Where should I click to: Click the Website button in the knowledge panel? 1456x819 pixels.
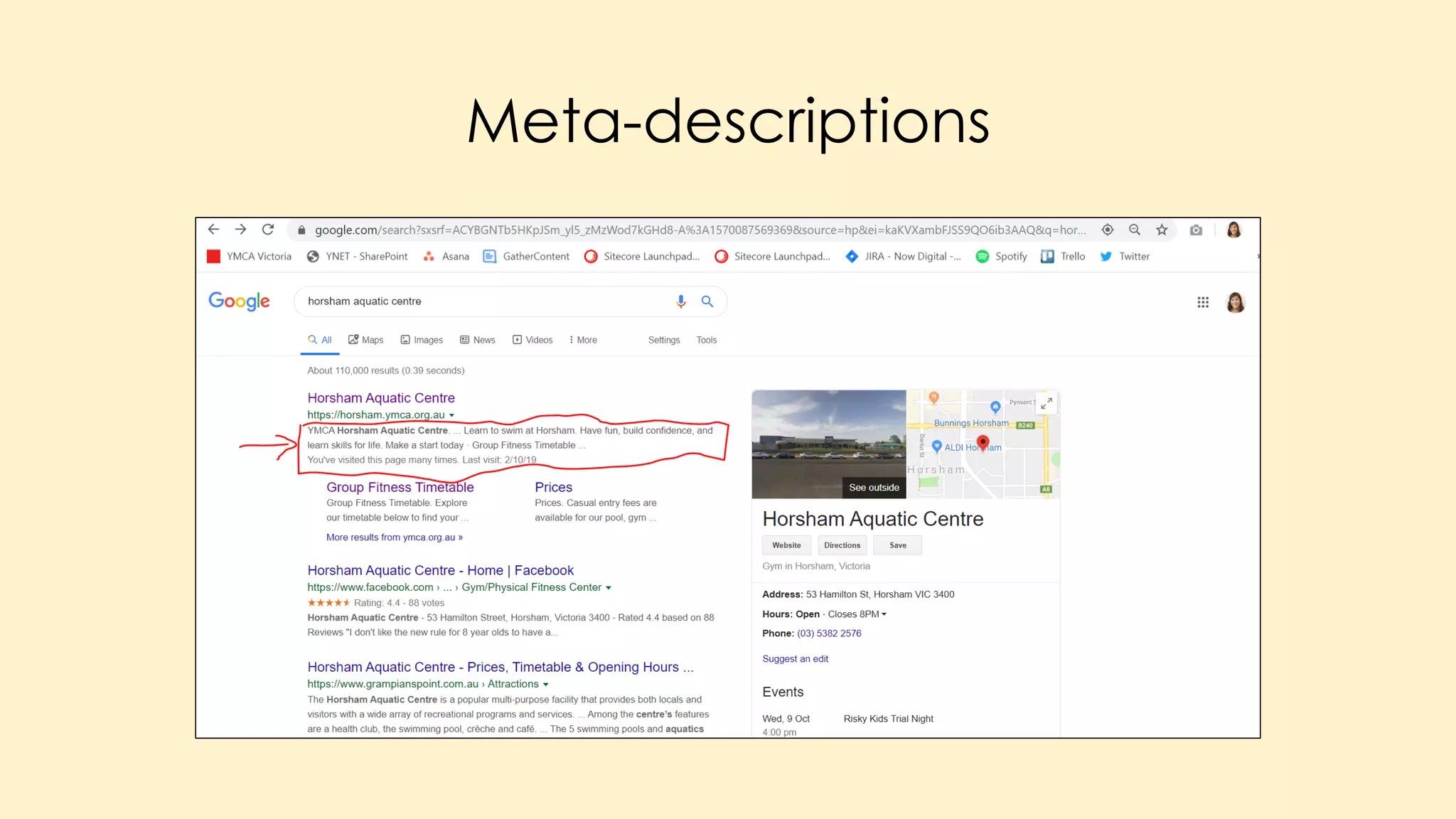tap(786, 545)
